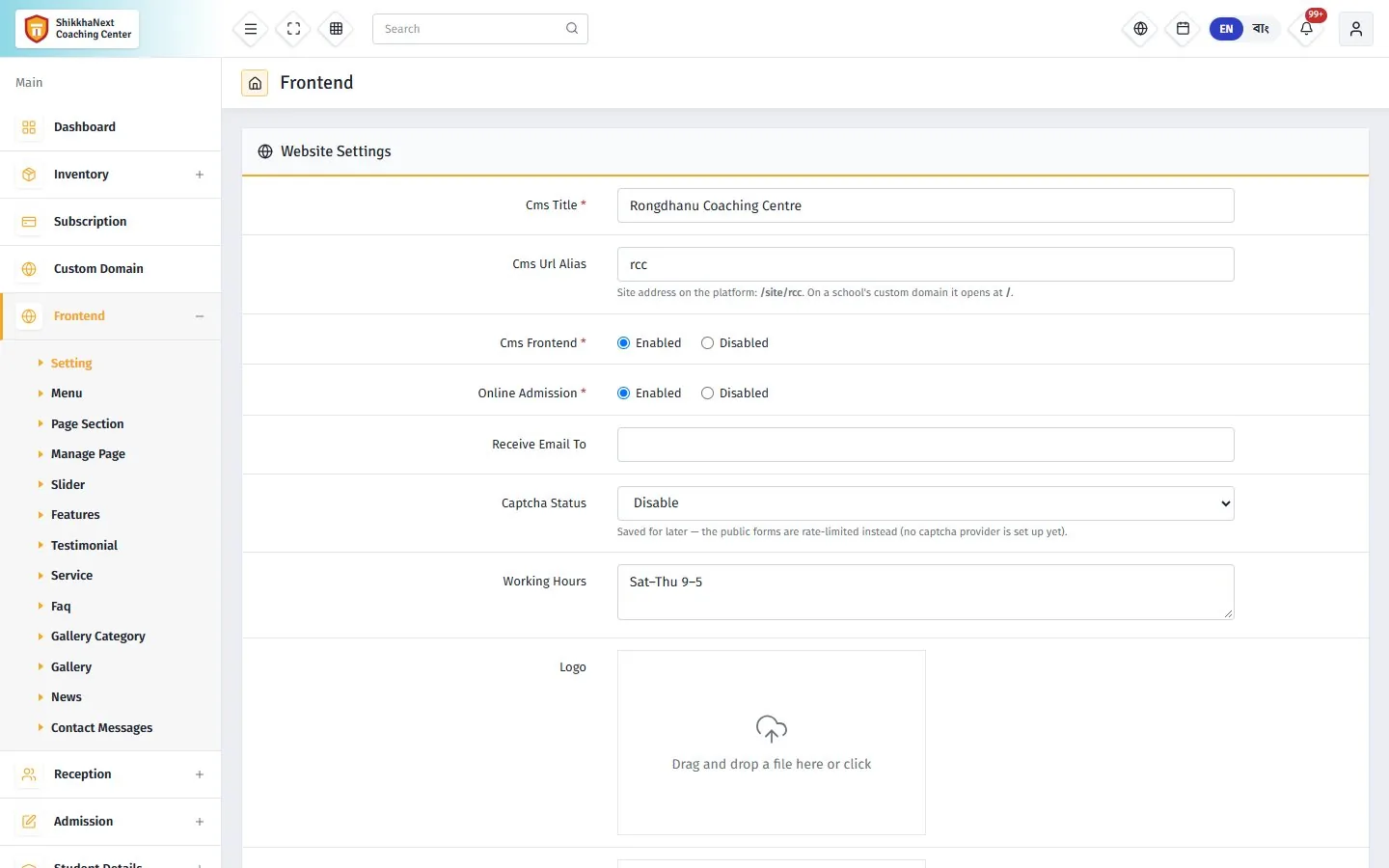Image resolution: width=1389 pixels, height=868 pixels.
Task: Switch language to Bangla
Action: pos(1261,29)
